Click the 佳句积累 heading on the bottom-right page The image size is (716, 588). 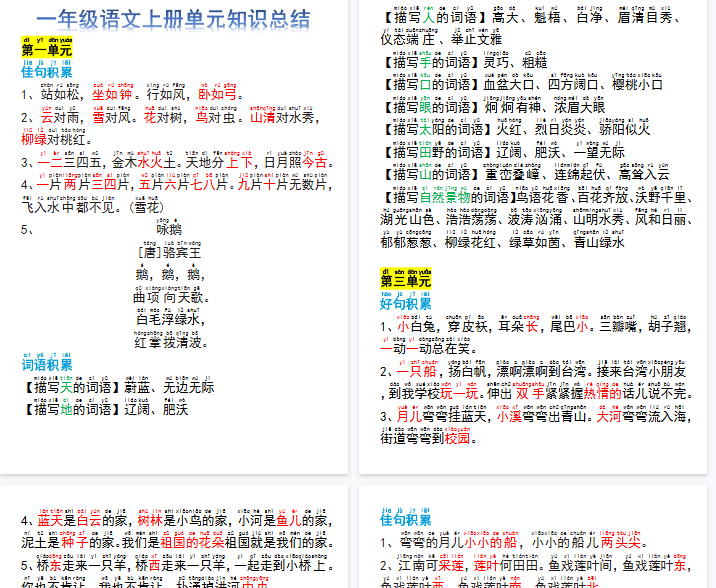click(x=405, y=517)
